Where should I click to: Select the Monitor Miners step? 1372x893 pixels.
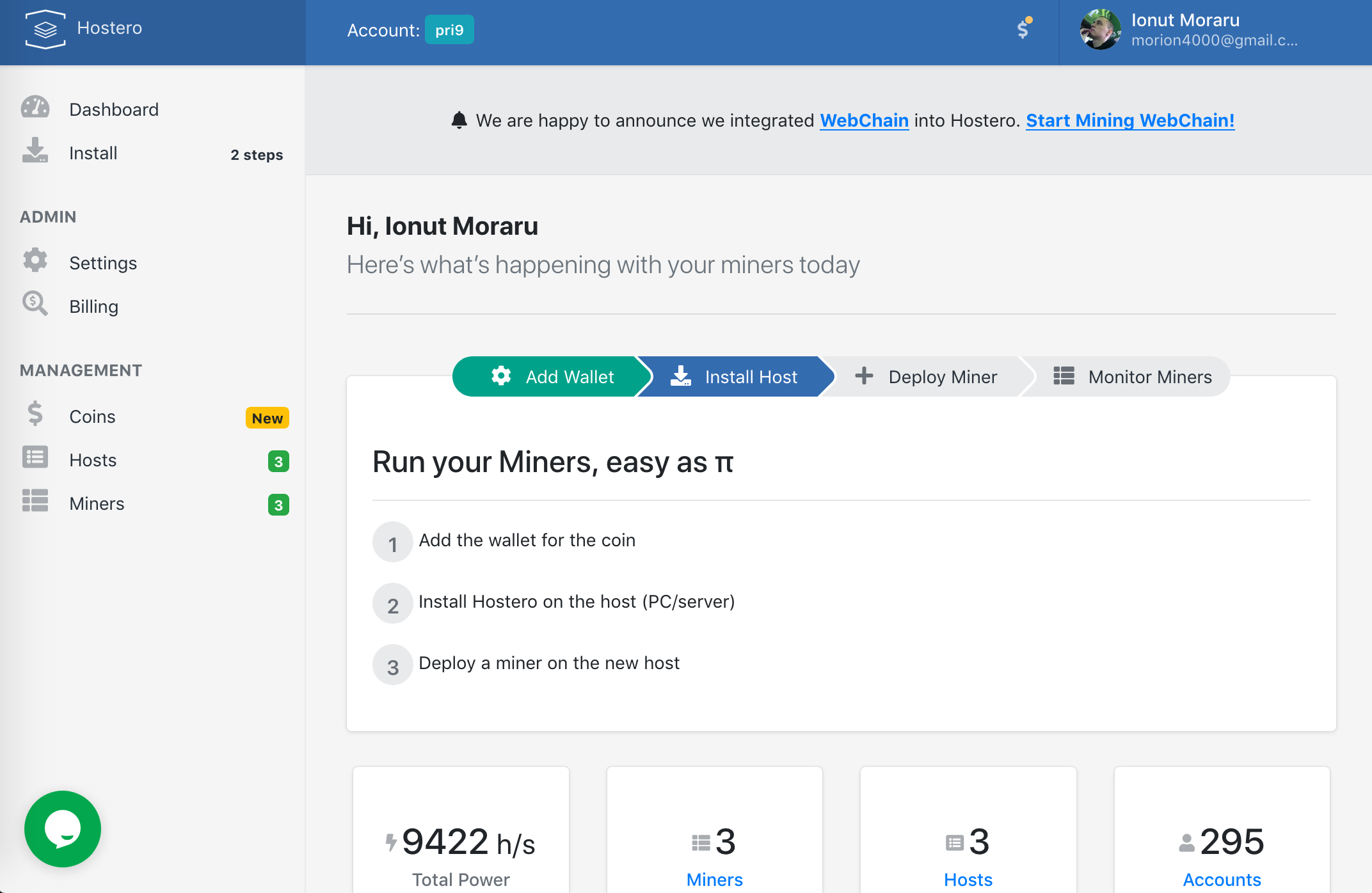point(1133,377)
